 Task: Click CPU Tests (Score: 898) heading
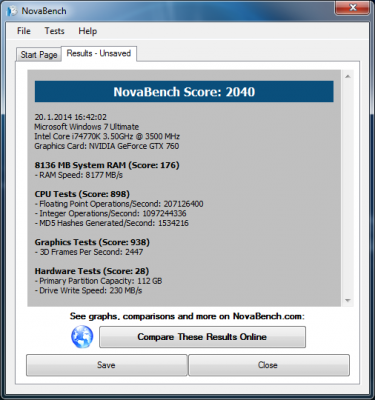pyautogui.click(x=82, y=194)
